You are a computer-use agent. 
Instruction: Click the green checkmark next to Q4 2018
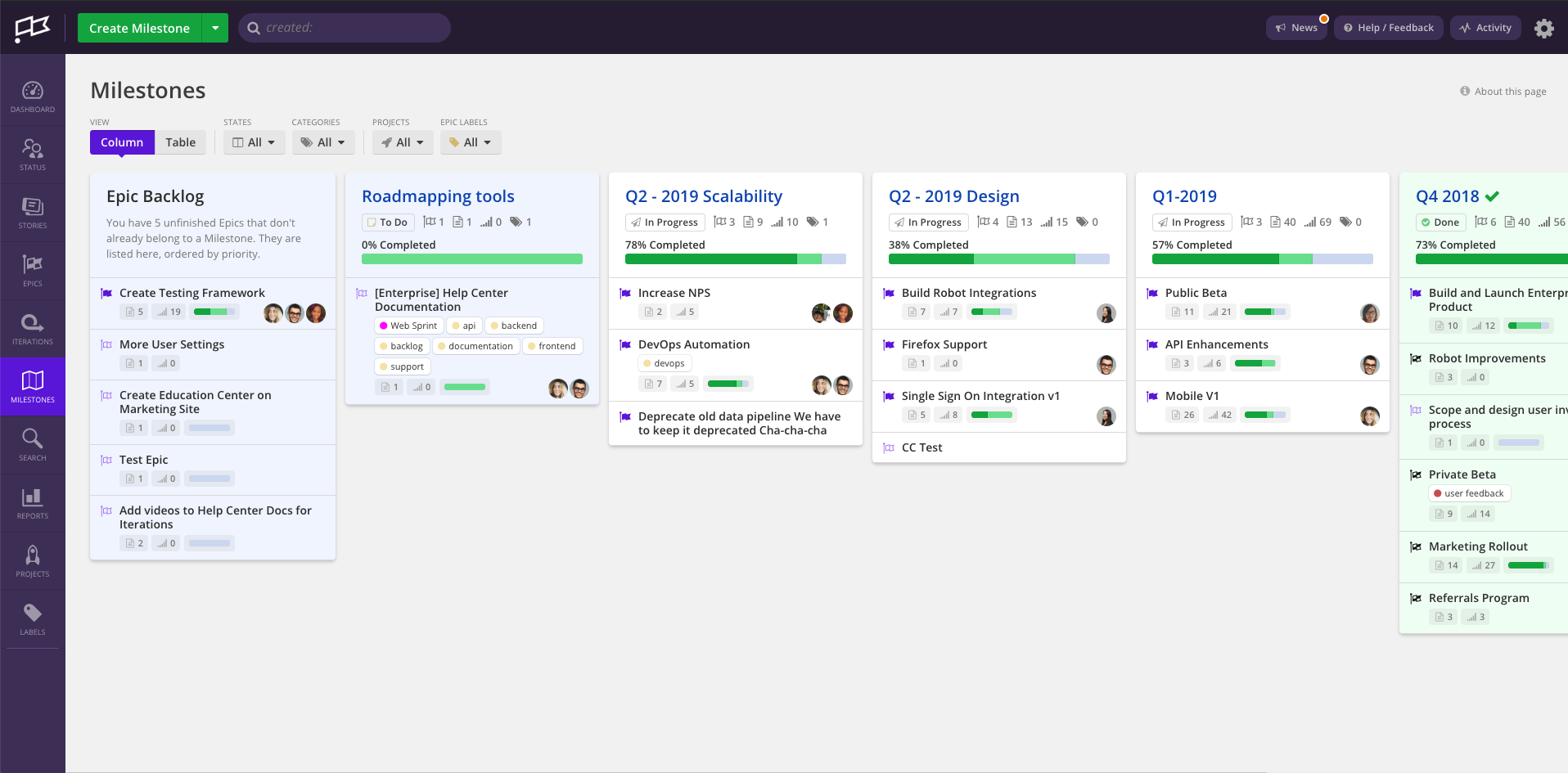pos(1492,196)
